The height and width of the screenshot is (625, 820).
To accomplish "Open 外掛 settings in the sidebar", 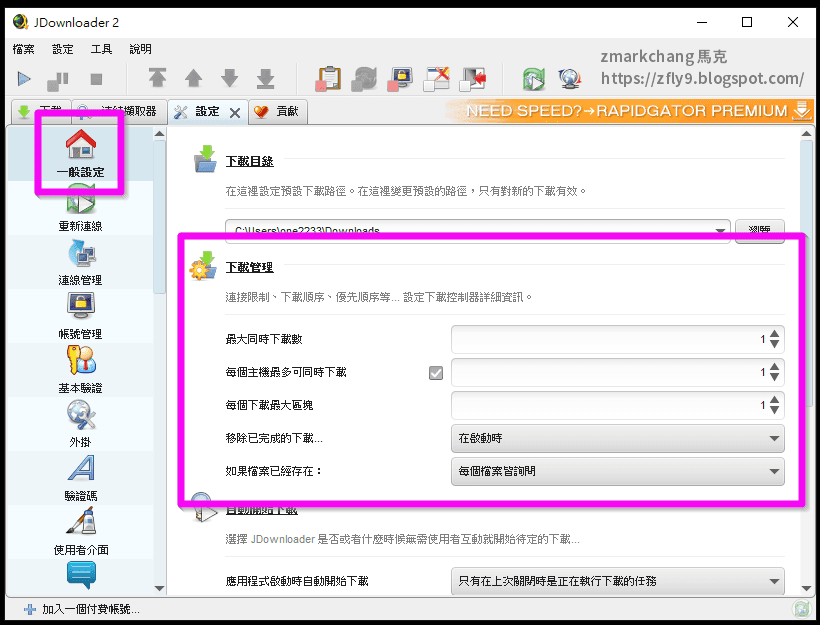I will pos(81,425).
